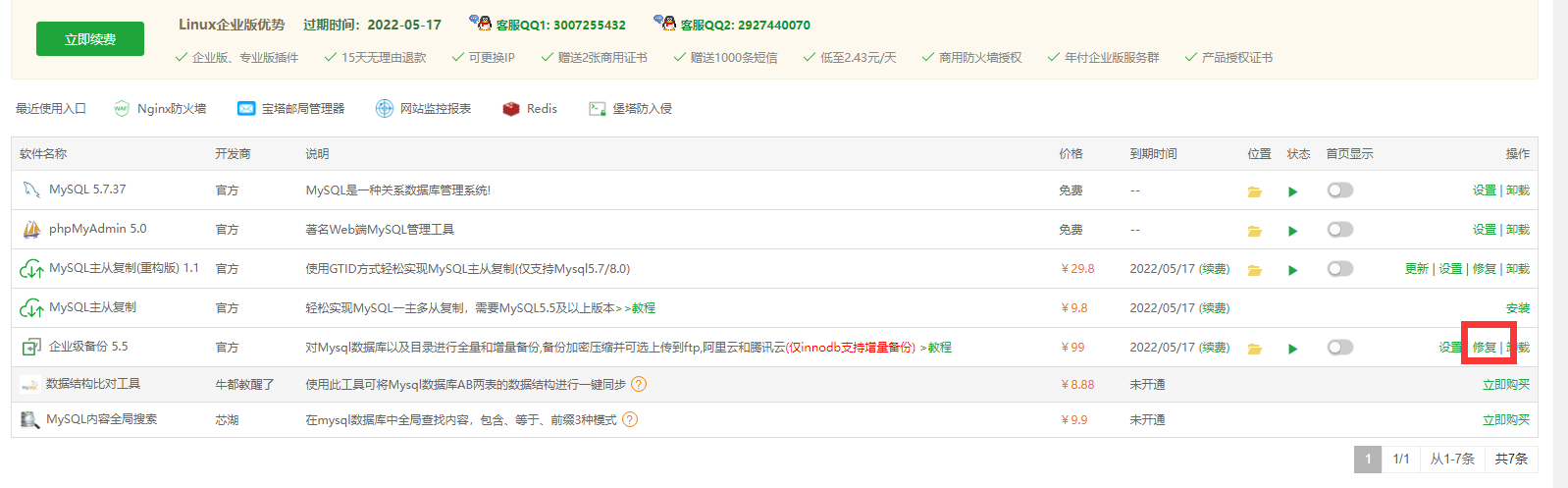Click 立即购买 for 数据结构比对工具
This screenshot has width=1568, height=488.
tap(1506, 385)
